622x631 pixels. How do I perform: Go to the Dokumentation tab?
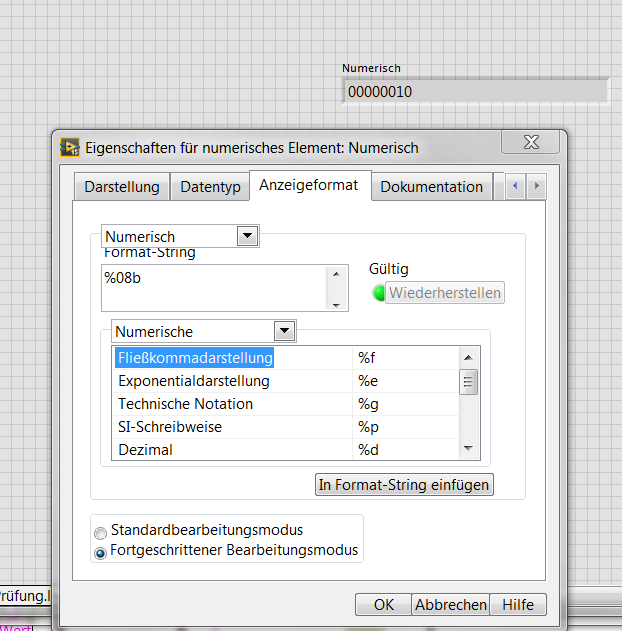[431, 187]
